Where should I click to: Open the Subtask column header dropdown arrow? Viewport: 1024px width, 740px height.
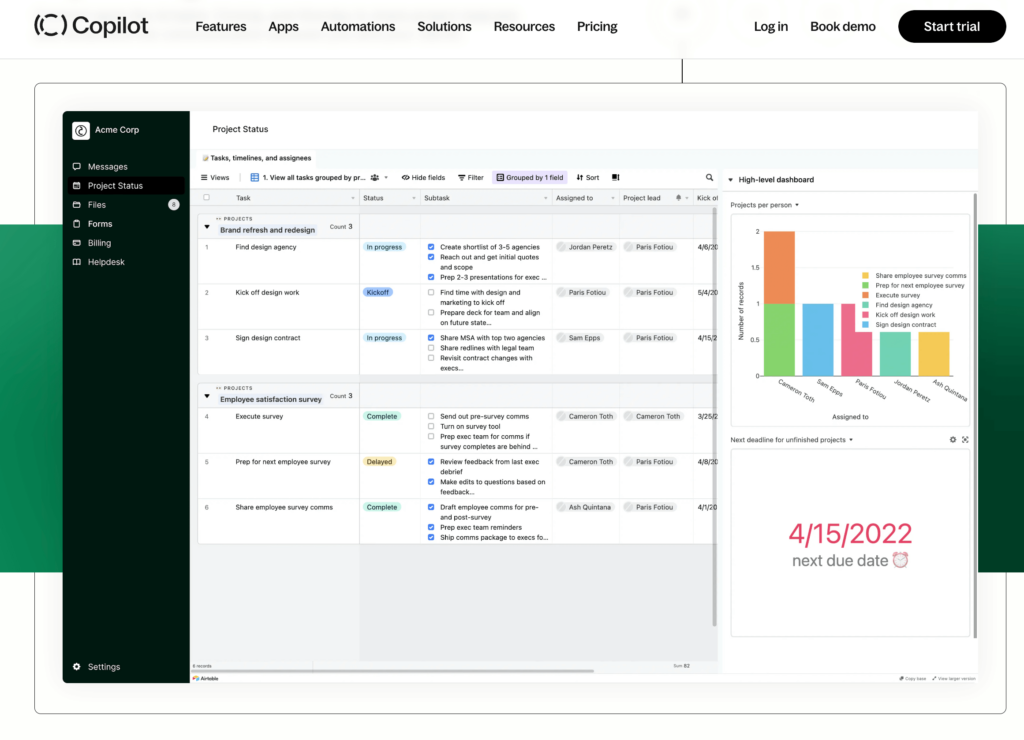click(x=546, y=198)
